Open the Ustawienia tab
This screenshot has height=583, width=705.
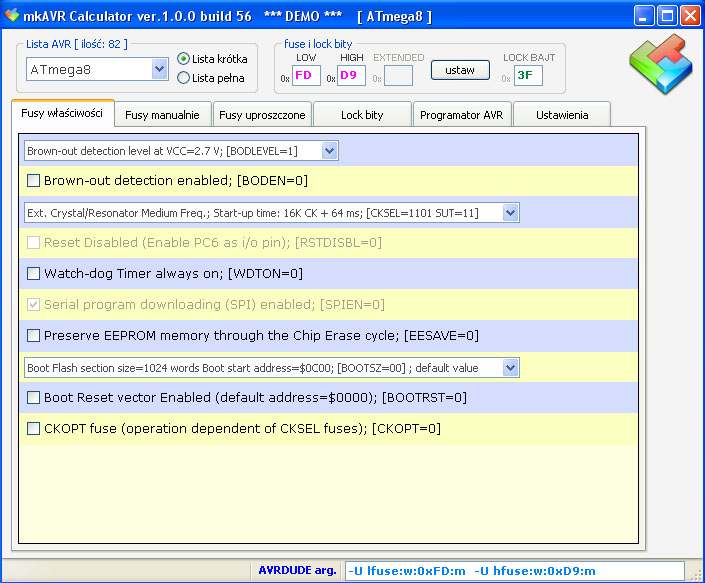[562, 115]
